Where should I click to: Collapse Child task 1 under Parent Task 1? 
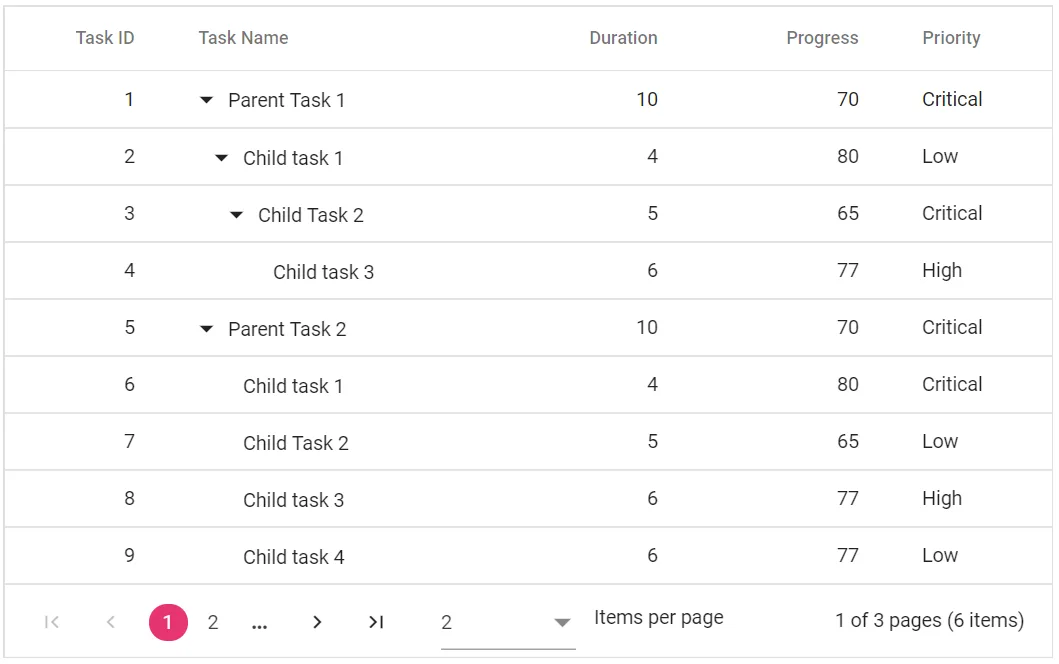point(221,157)
